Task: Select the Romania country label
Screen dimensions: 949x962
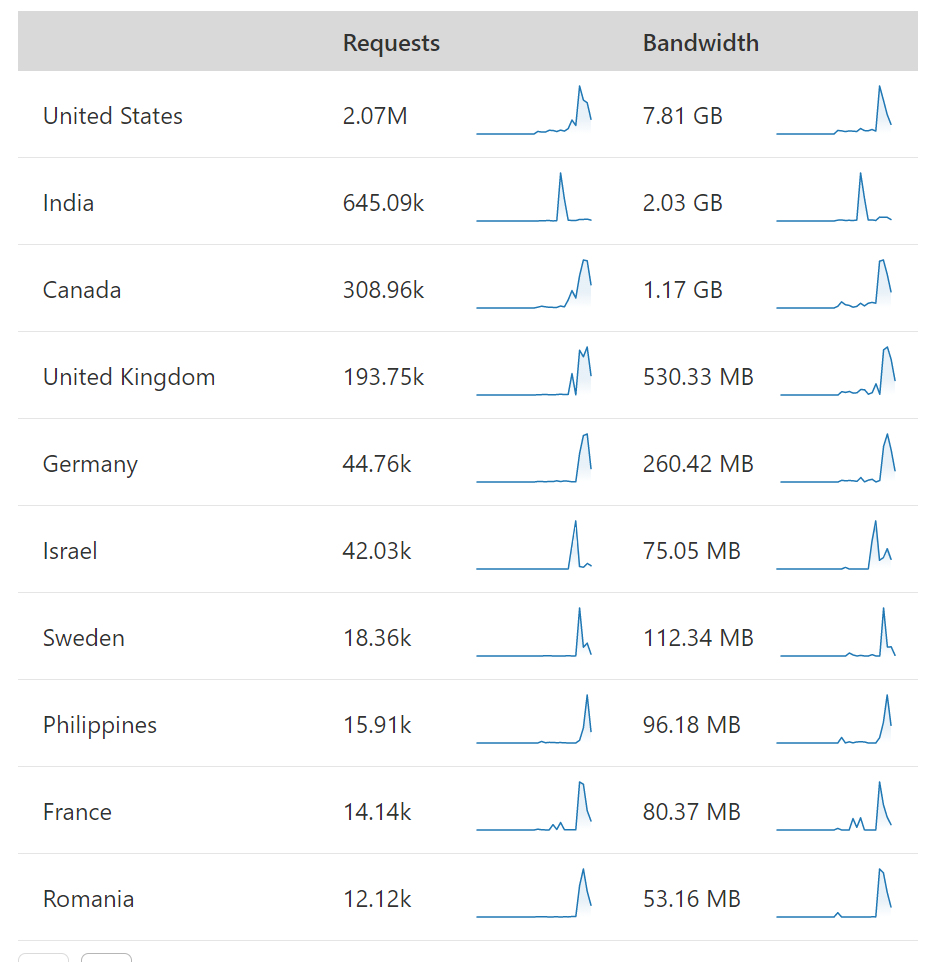Action: click(x=88, y=899)
